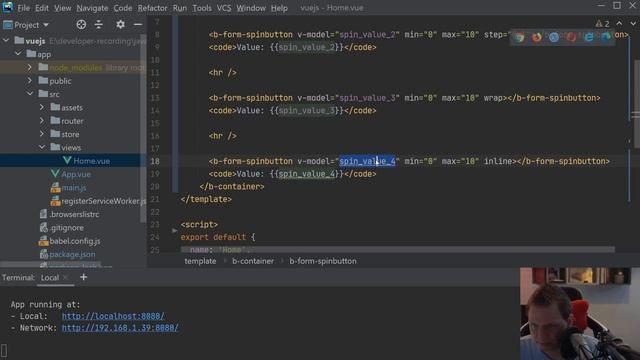The image size is (640, 360).
Task: Select App.vue in project tree
Action: click(76, 174)
